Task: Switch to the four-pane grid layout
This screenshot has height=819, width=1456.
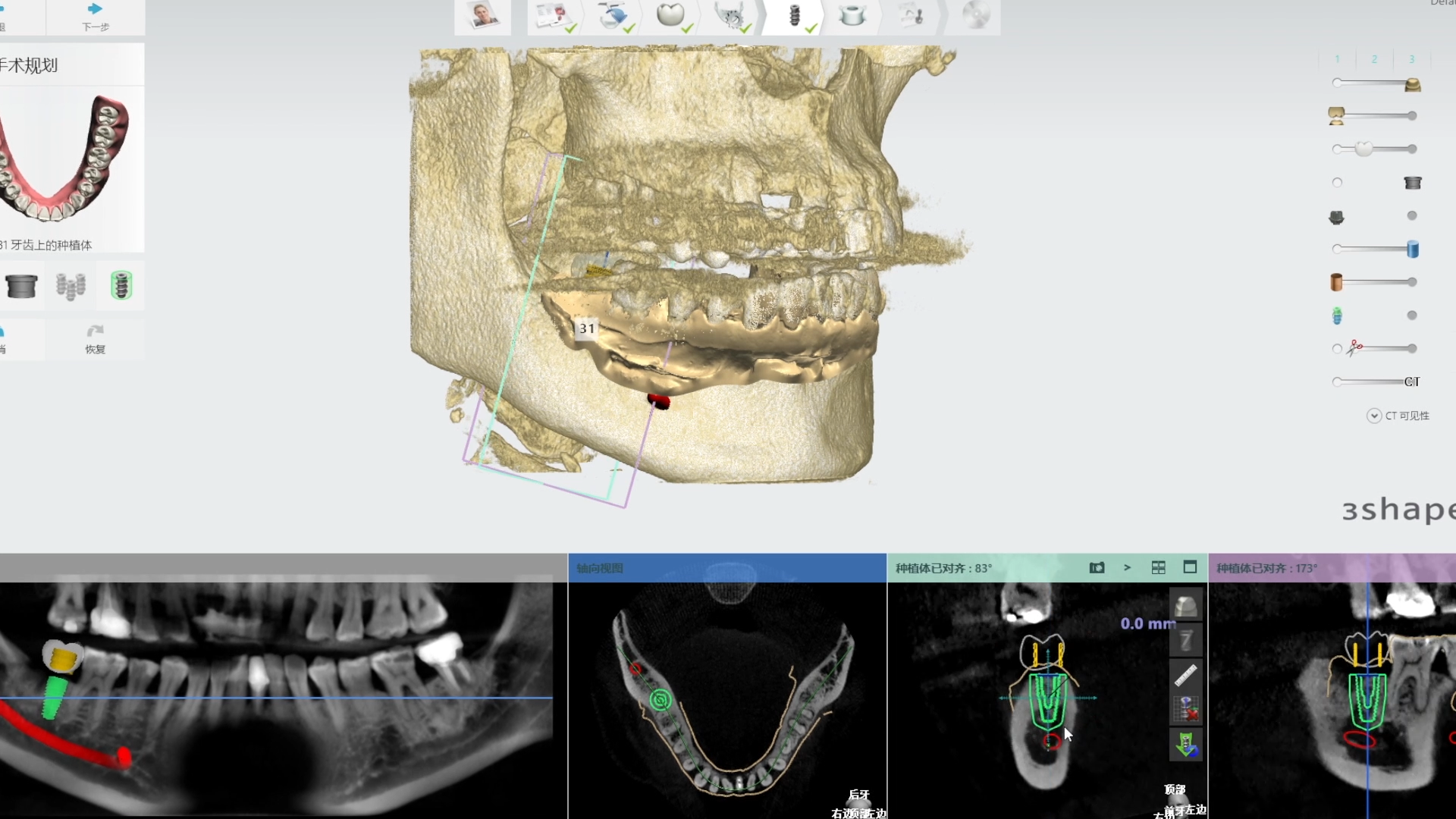Action: (1158, 568)
